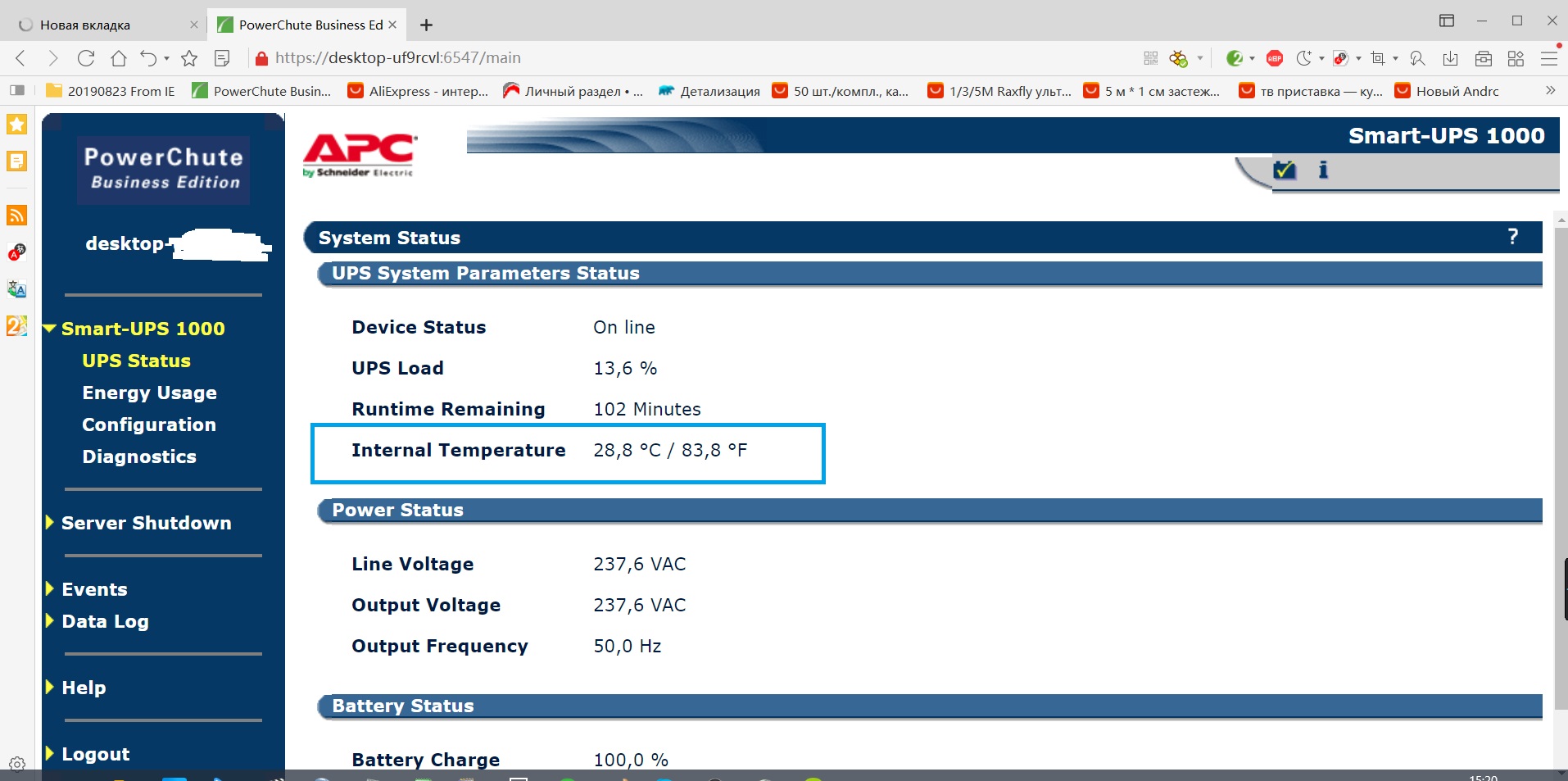
Task: Restore the last closed tab
Action: pyautogui.click(x=148, y=58)
